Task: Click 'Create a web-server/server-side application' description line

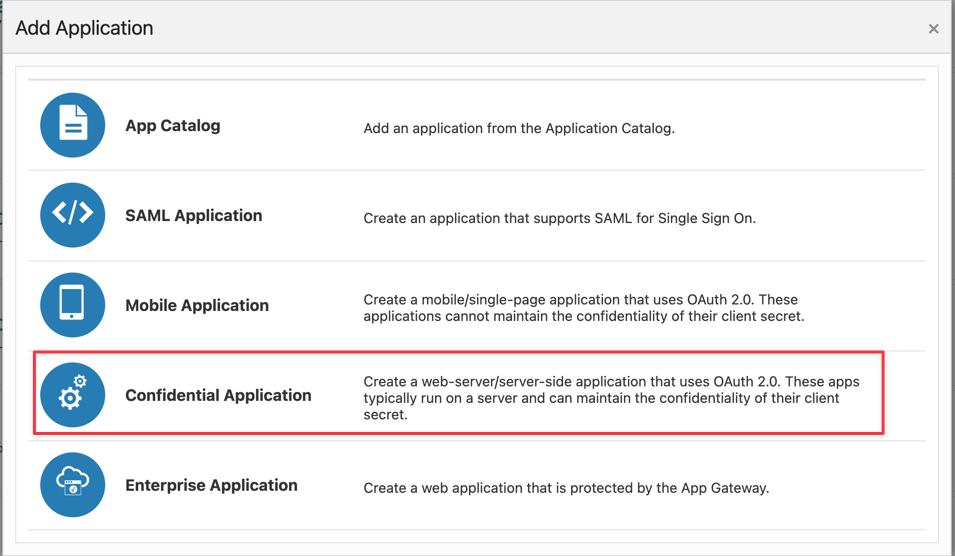Action: tap(611, 382)
